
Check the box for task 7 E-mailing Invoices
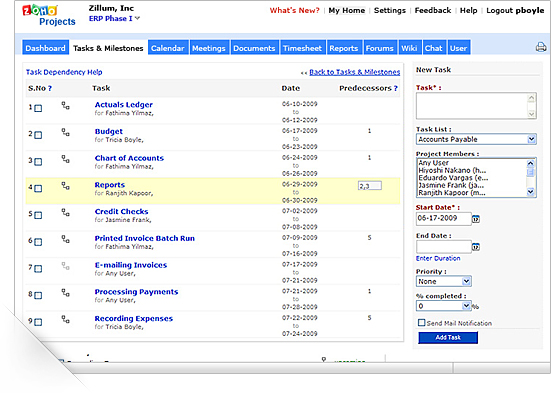[38, 269]
